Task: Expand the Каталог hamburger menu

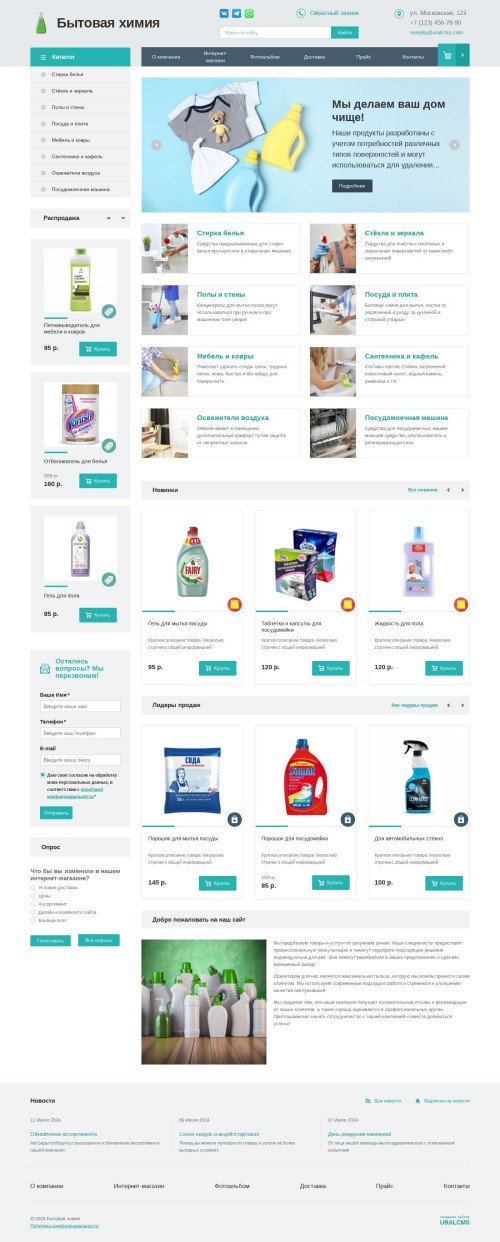Action: coord(43,57)
